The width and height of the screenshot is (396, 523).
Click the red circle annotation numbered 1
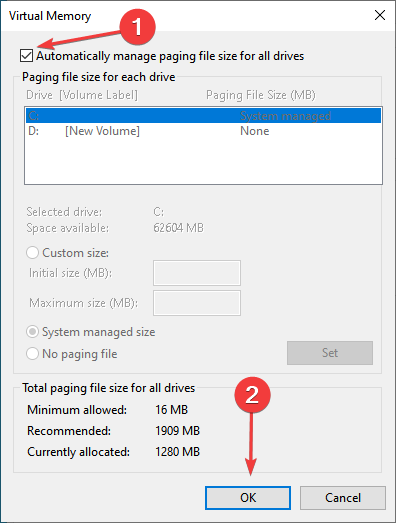tap(137, 27)
